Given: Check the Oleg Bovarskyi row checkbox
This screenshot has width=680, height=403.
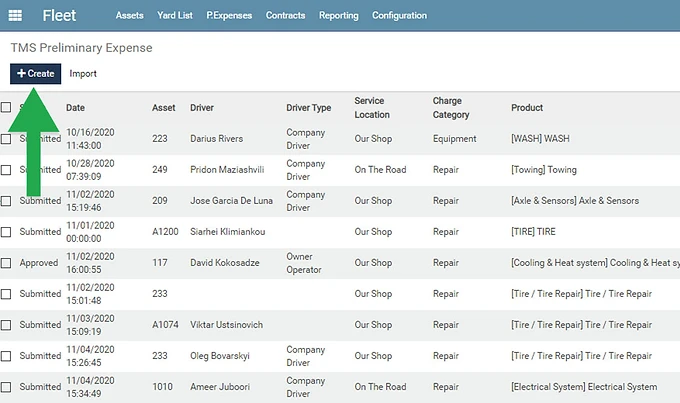Looking at the screenshot, I should tap(6, 356).
